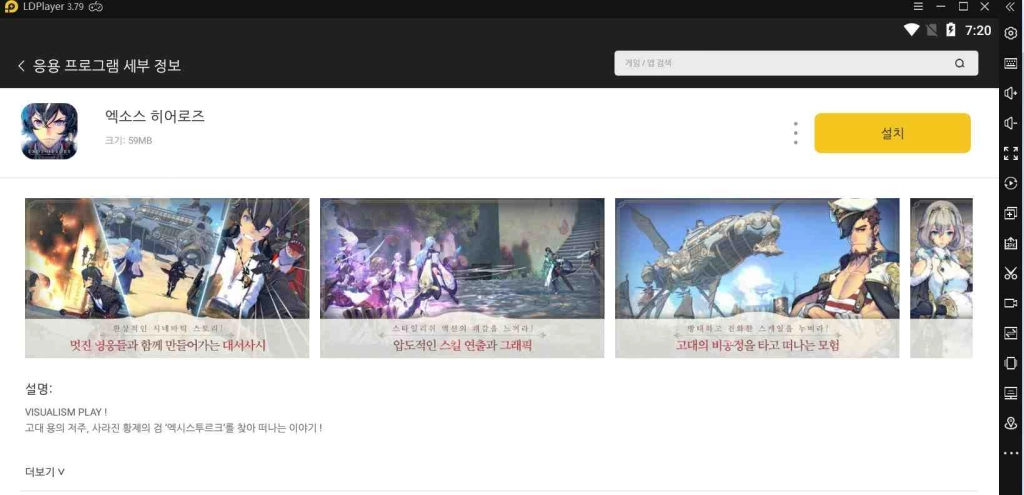
Task: Click the yellow 설치 install button
Action: click(x=892, y=133)
